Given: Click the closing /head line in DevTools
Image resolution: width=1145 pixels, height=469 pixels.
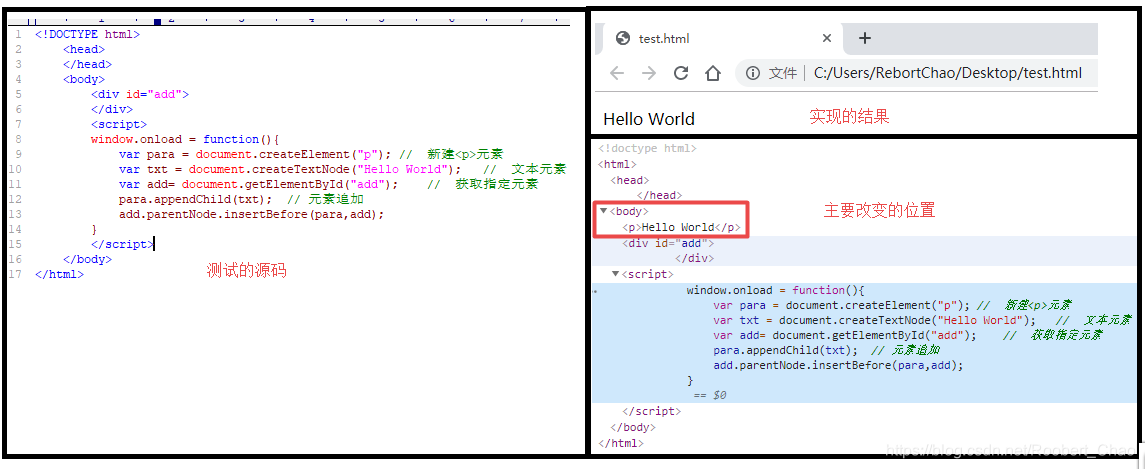Looking at the screenshot, I should point(659,196).
